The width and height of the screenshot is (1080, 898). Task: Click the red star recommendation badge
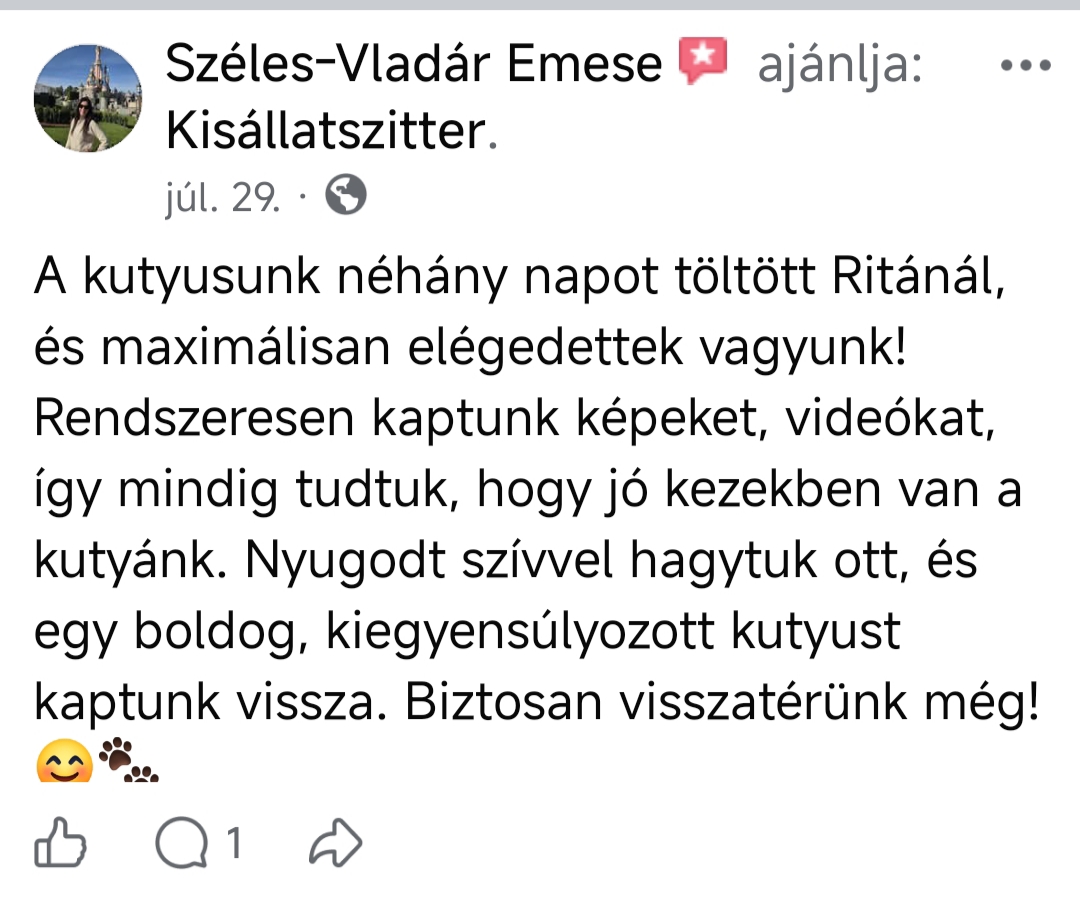703,64
